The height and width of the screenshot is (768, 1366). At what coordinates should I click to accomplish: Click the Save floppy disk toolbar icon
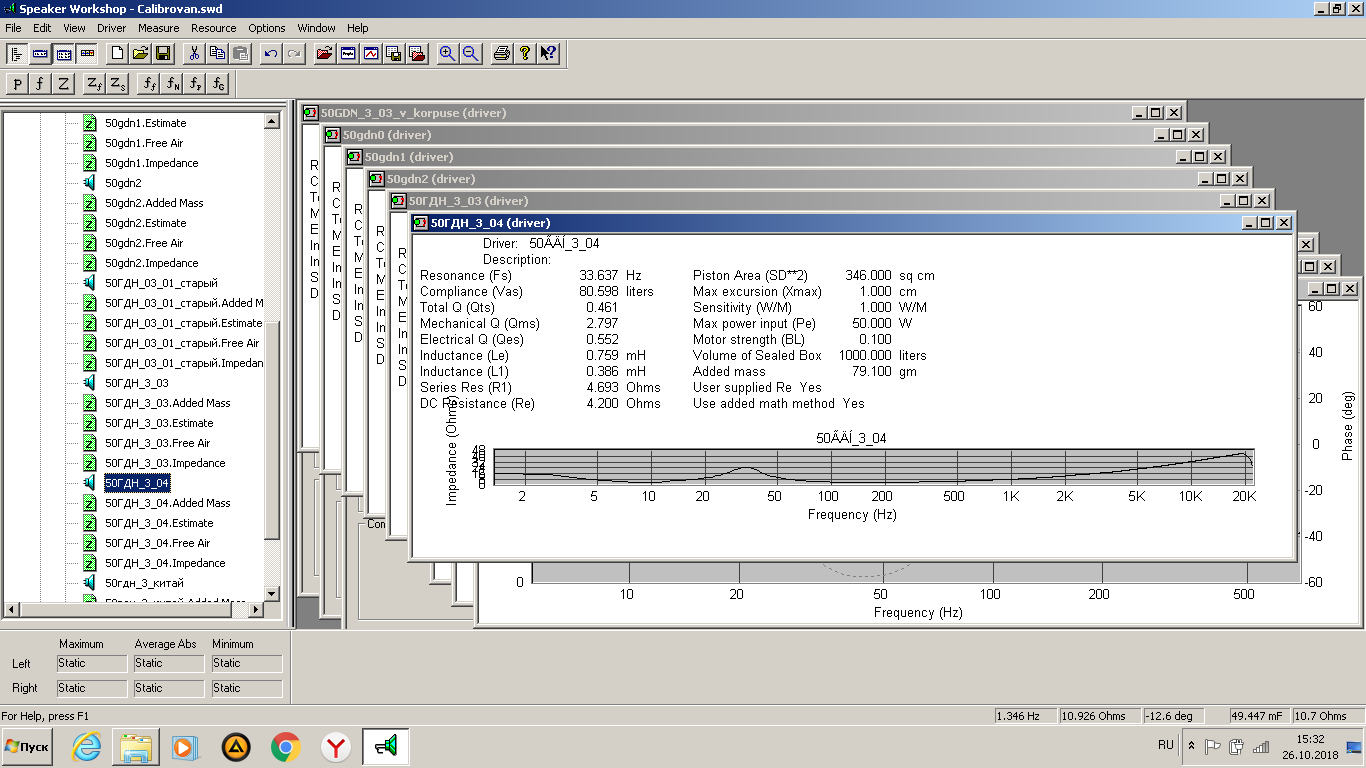pos(163,54)
